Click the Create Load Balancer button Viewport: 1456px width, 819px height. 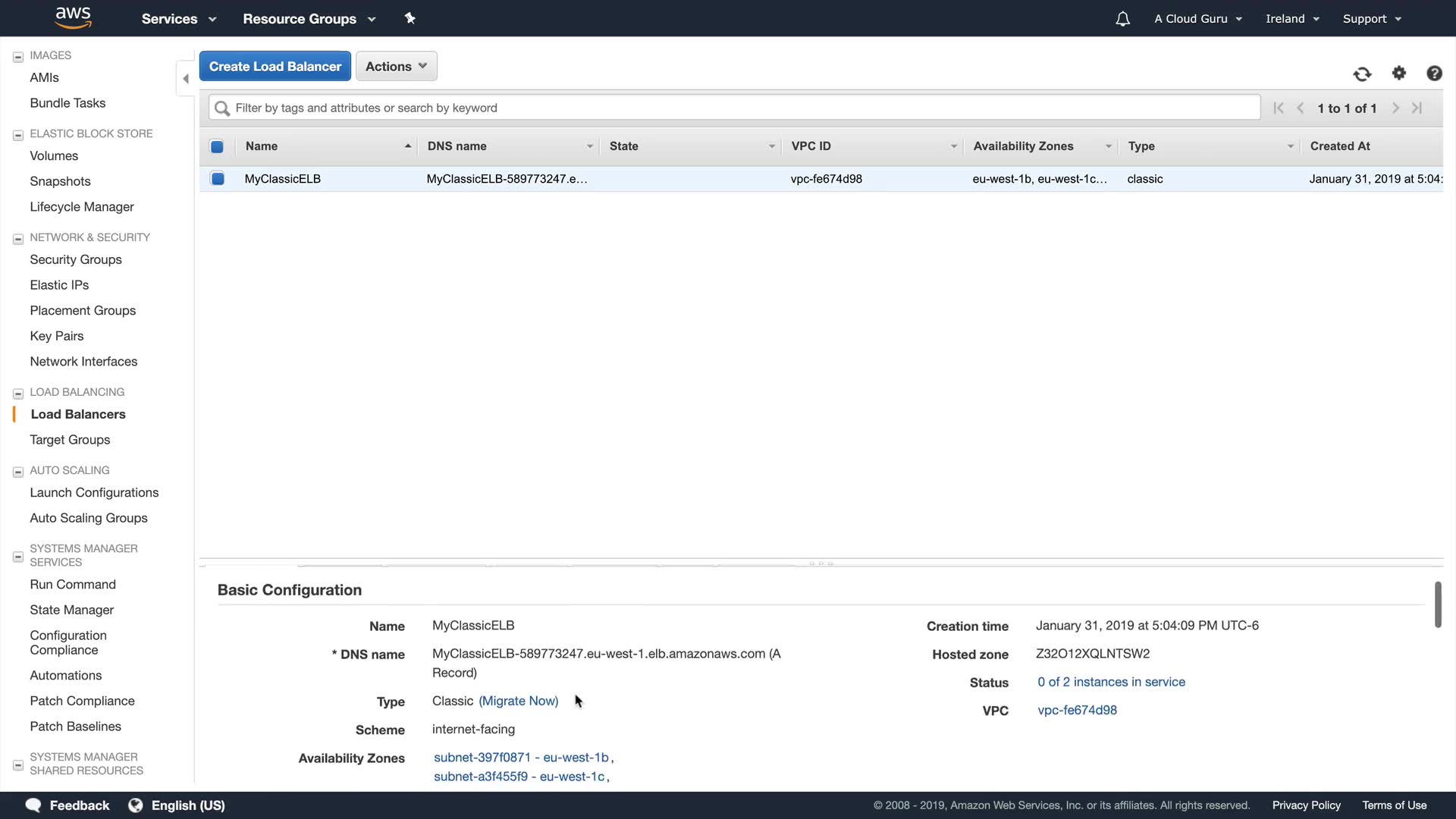[275, 66]
